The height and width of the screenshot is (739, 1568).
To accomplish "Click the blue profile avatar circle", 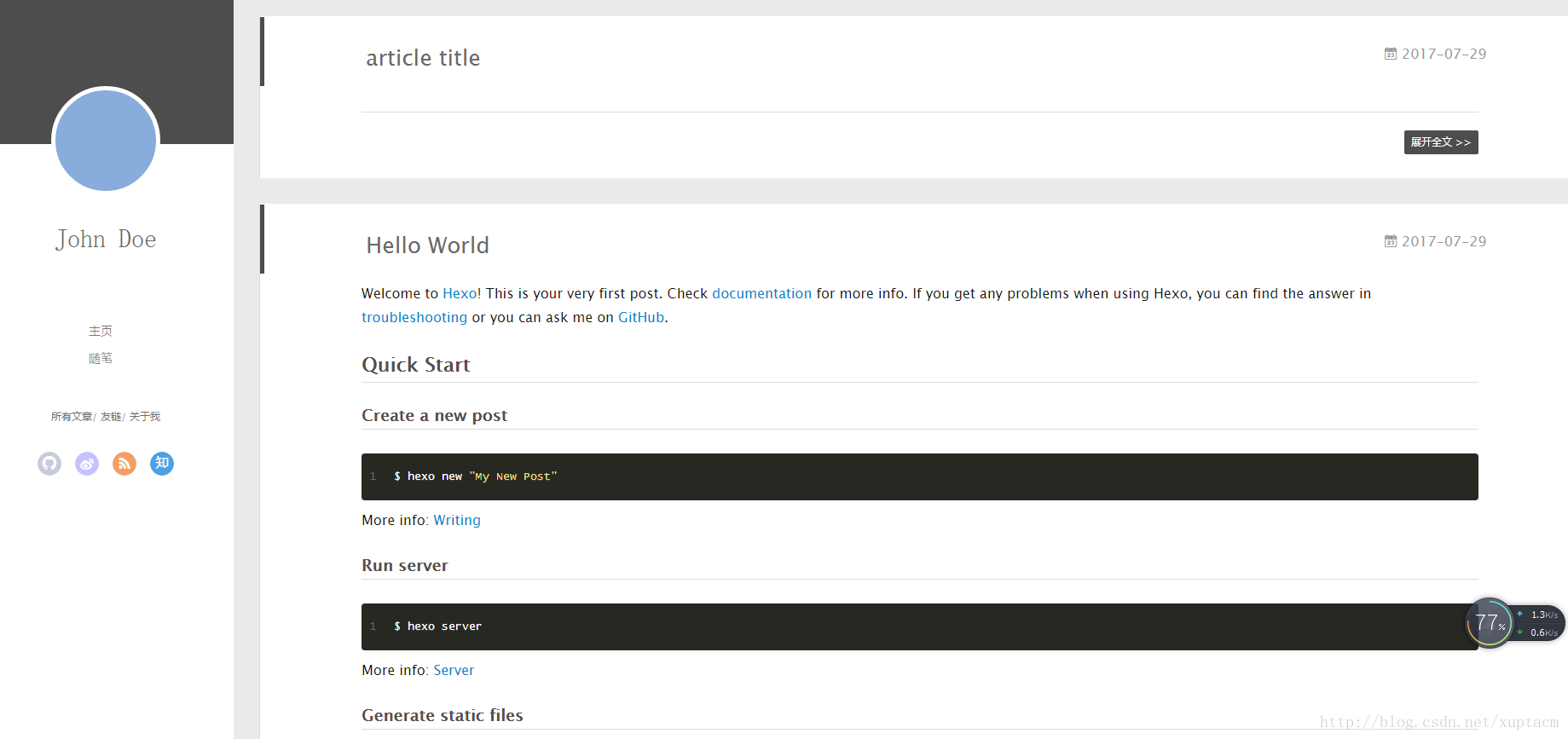I will coord(106,141).
